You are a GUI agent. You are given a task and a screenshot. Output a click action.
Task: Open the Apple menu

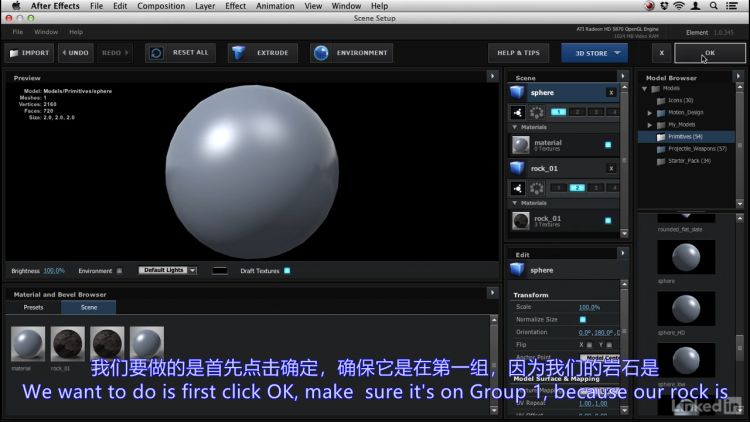click(16, 6)
